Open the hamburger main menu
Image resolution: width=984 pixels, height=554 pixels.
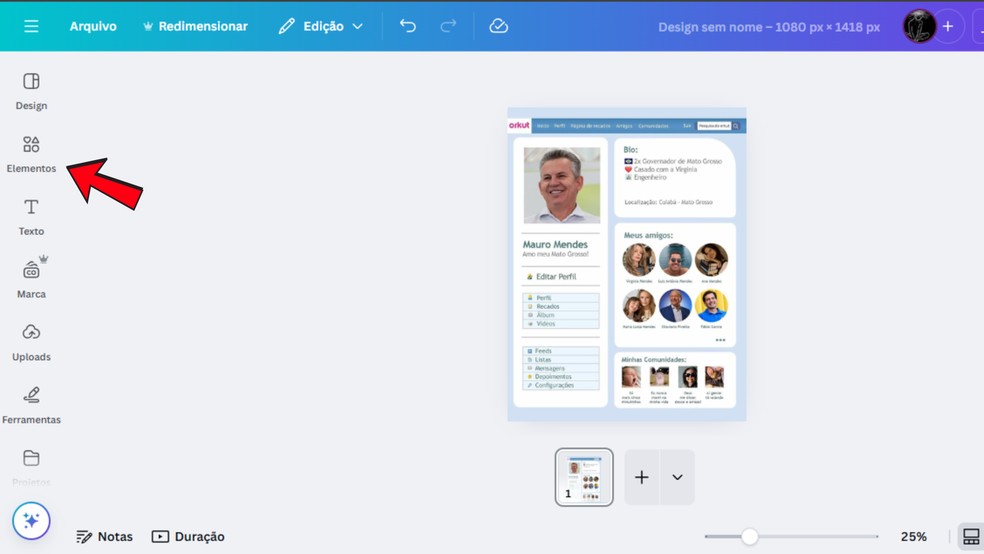(31, 26)
